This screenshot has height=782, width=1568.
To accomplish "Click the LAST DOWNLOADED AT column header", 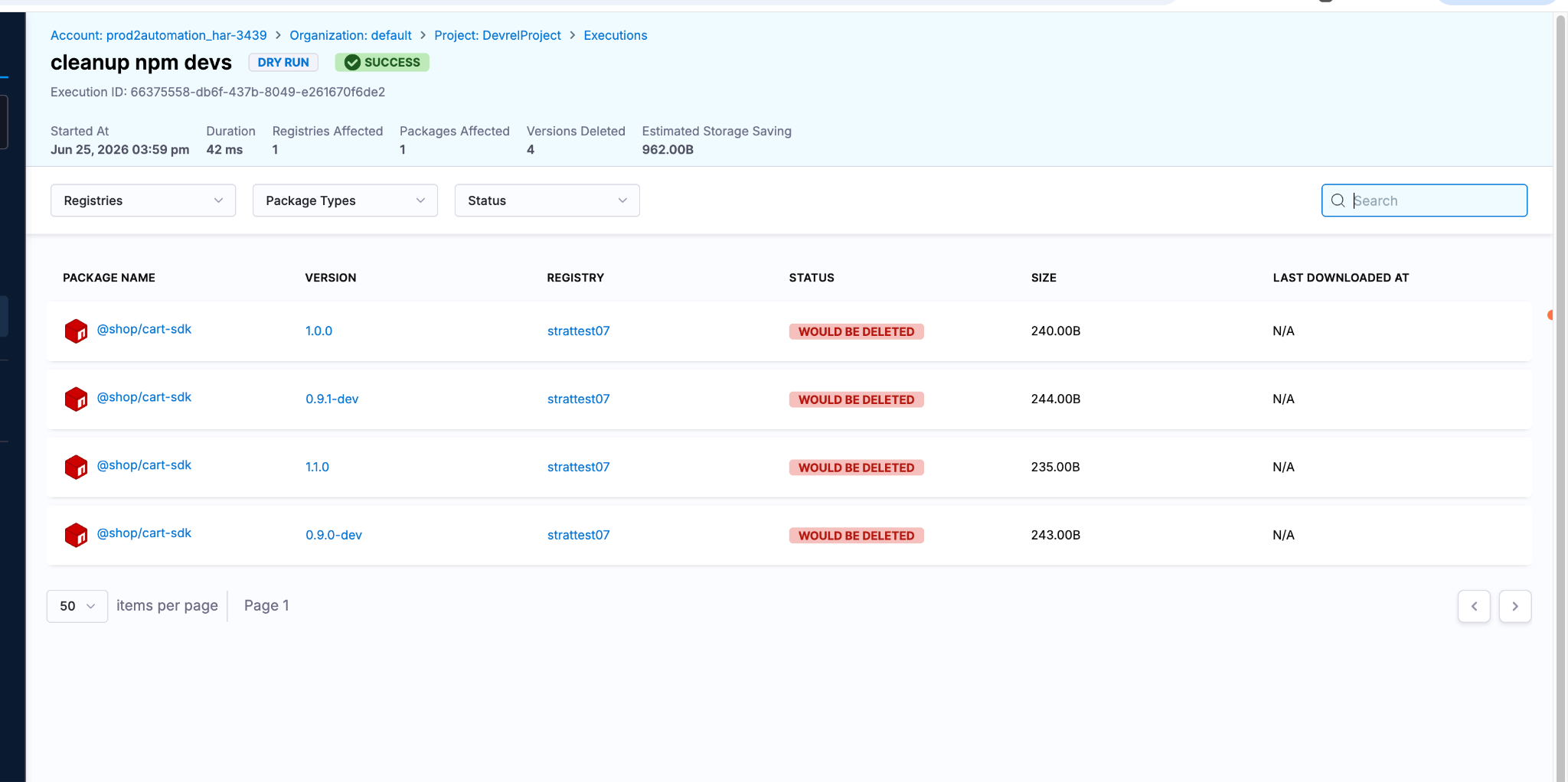I will pyautogui.click(x=1341, y=278).
